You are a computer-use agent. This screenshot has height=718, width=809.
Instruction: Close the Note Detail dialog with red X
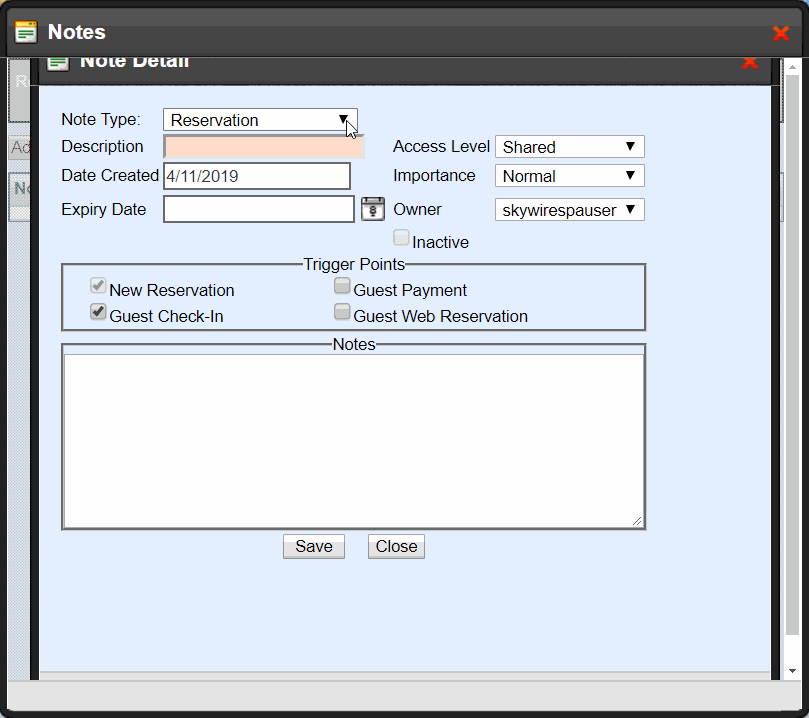[x=749, y=63]
